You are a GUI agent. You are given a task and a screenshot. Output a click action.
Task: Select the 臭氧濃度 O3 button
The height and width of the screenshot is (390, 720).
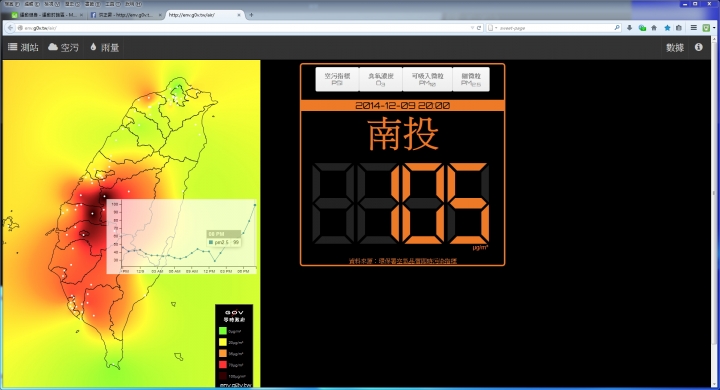pos(381,79)
